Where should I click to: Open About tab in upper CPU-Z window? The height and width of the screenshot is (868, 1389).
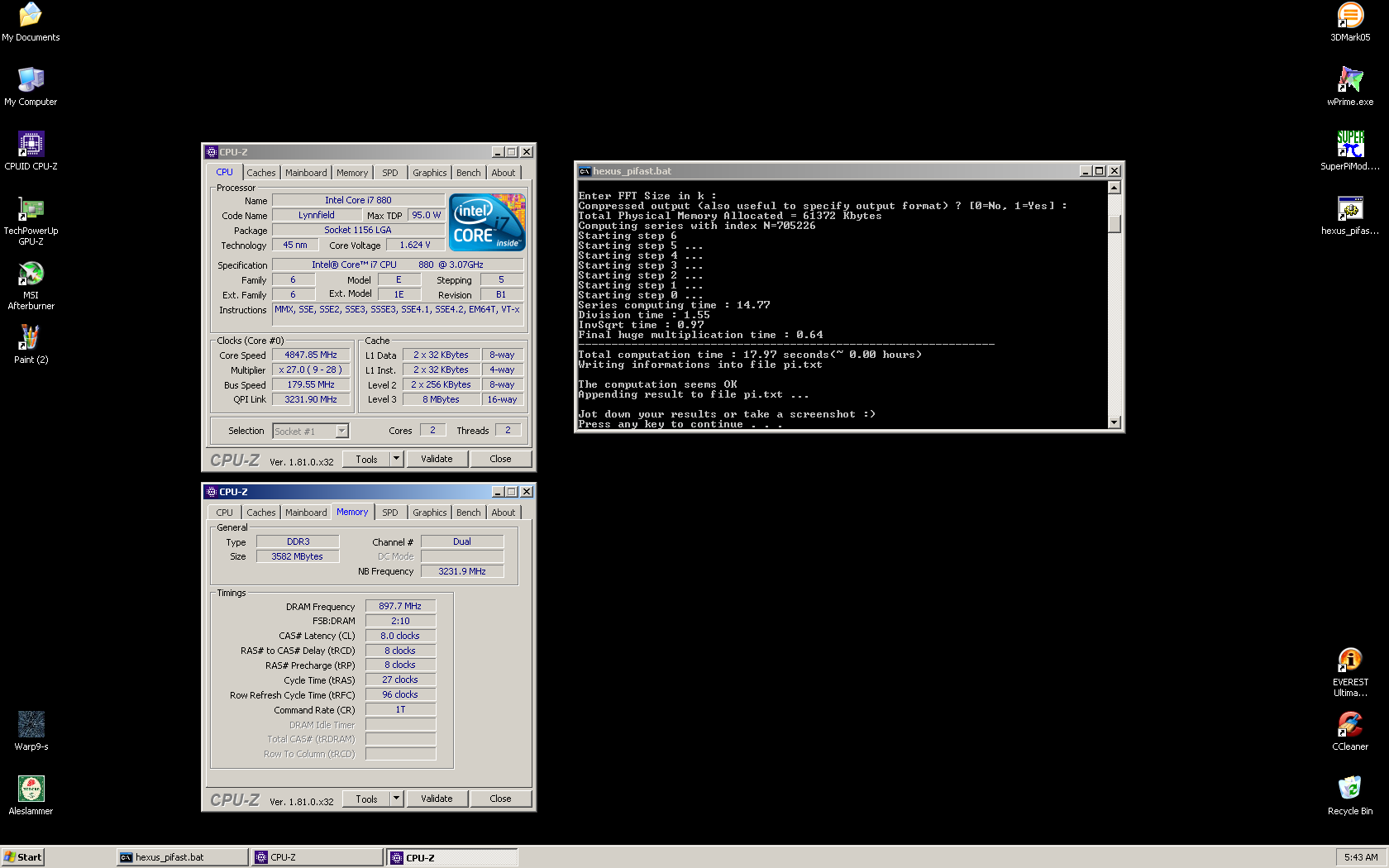[504, 173]
